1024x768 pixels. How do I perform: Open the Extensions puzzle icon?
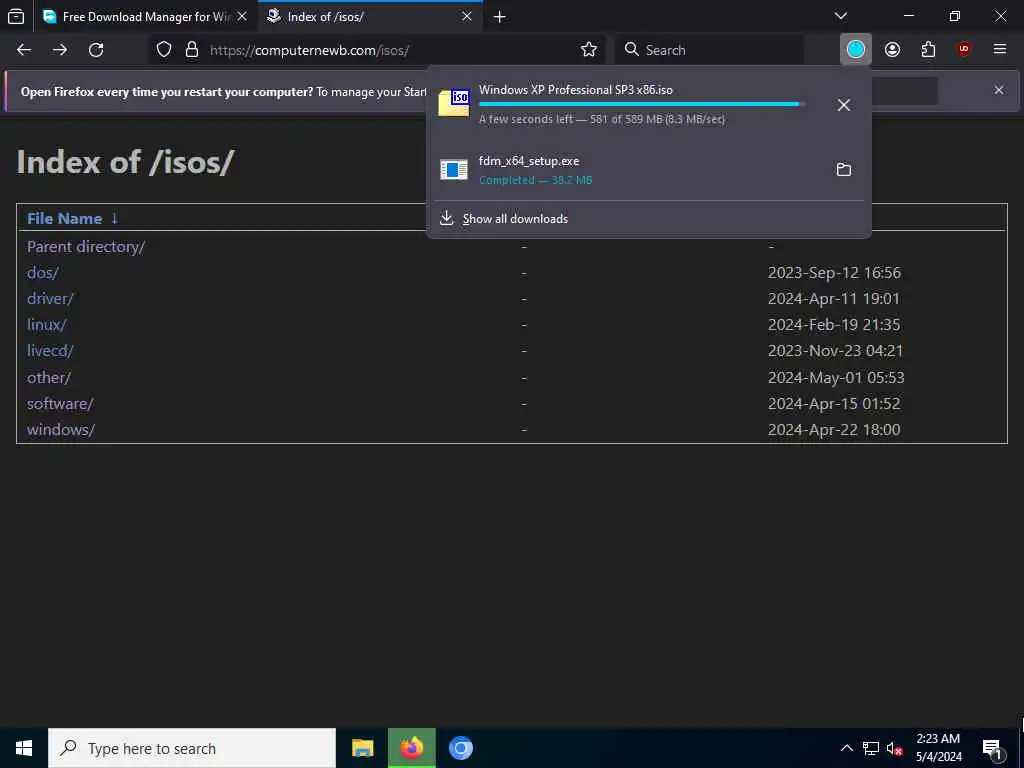(x=928, y=50)
